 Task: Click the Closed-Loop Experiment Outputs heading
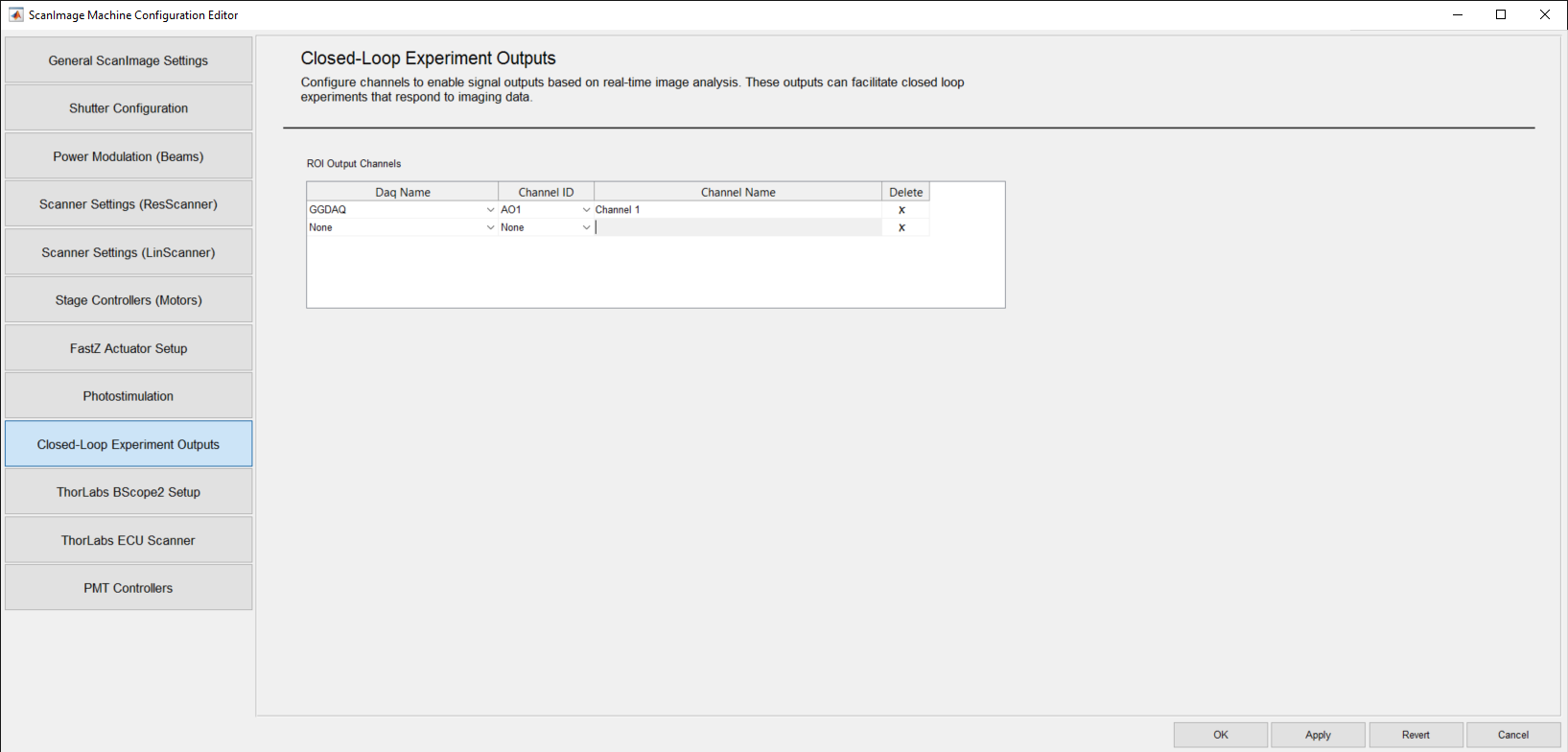coord(429,59)
